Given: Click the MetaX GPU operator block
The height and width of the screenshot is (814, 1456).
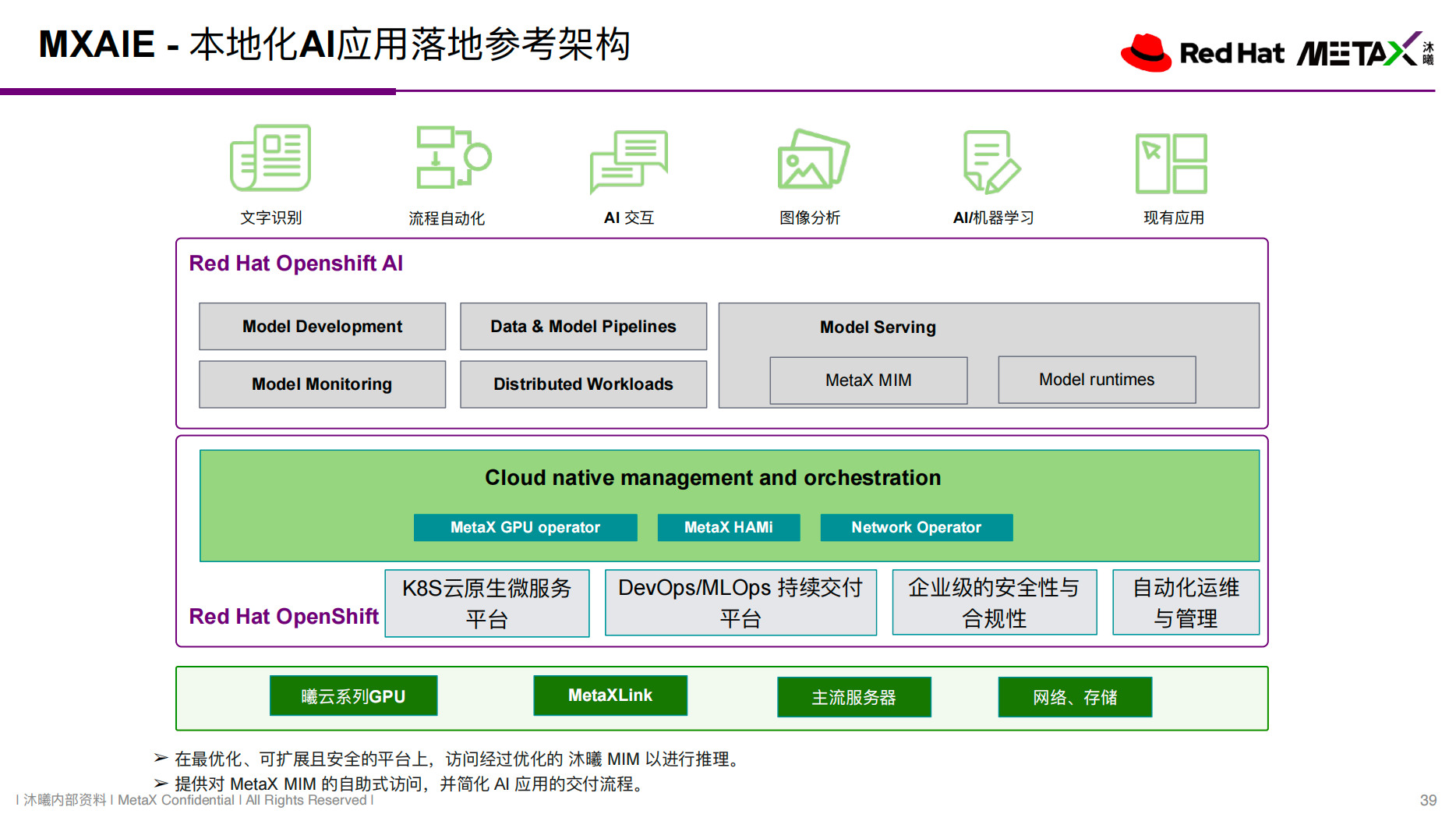Looking at the screenshot, I should 525,528.
